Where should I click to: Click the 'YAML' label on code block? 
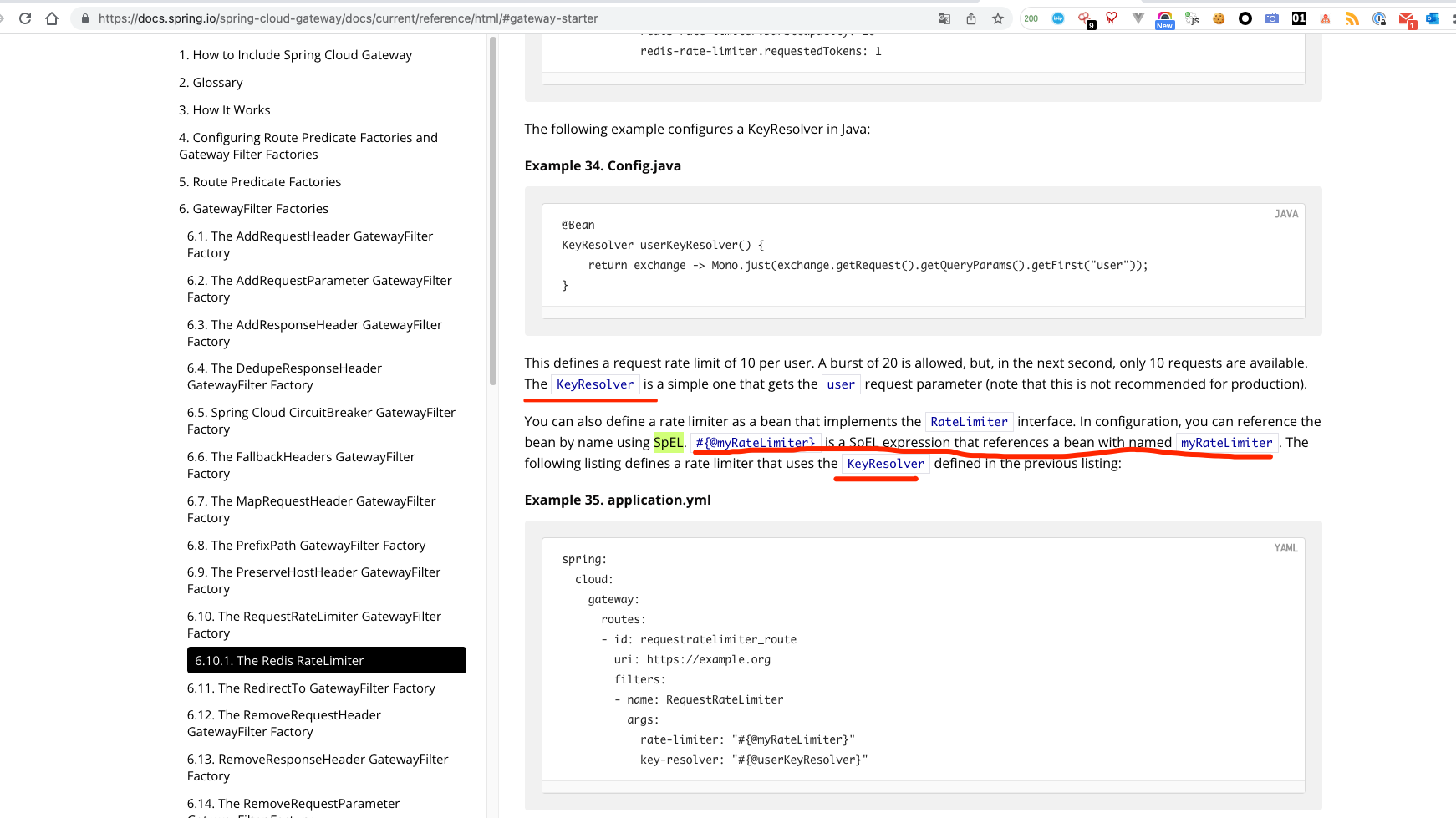1286,548
